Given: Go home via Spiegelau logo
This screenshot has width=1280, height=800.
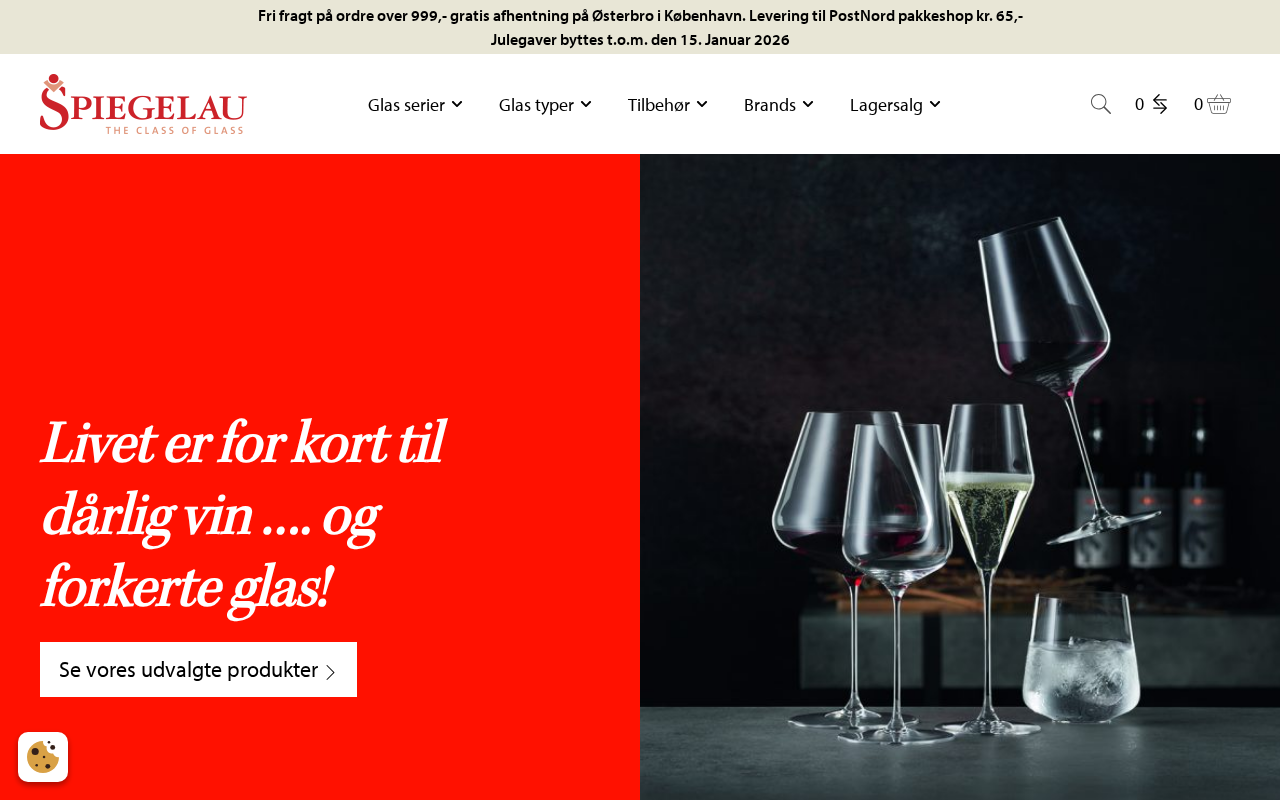Looking at the screenshot, I should [143, 104].
